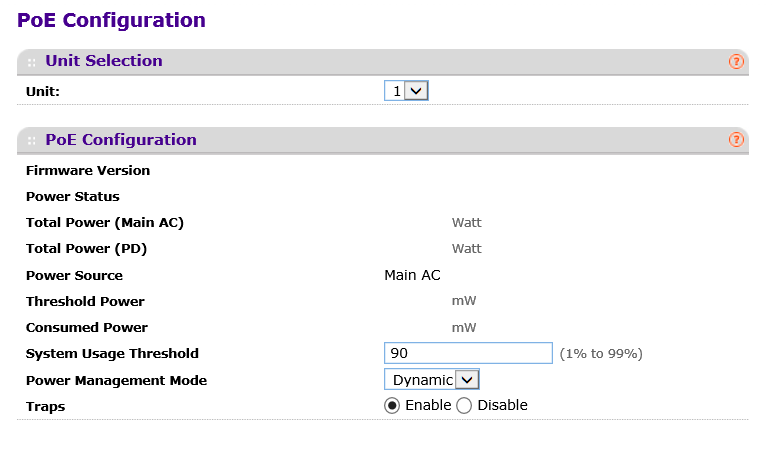
Task: Open help for the PoE Configuration section
Action: tap(736, 140)
